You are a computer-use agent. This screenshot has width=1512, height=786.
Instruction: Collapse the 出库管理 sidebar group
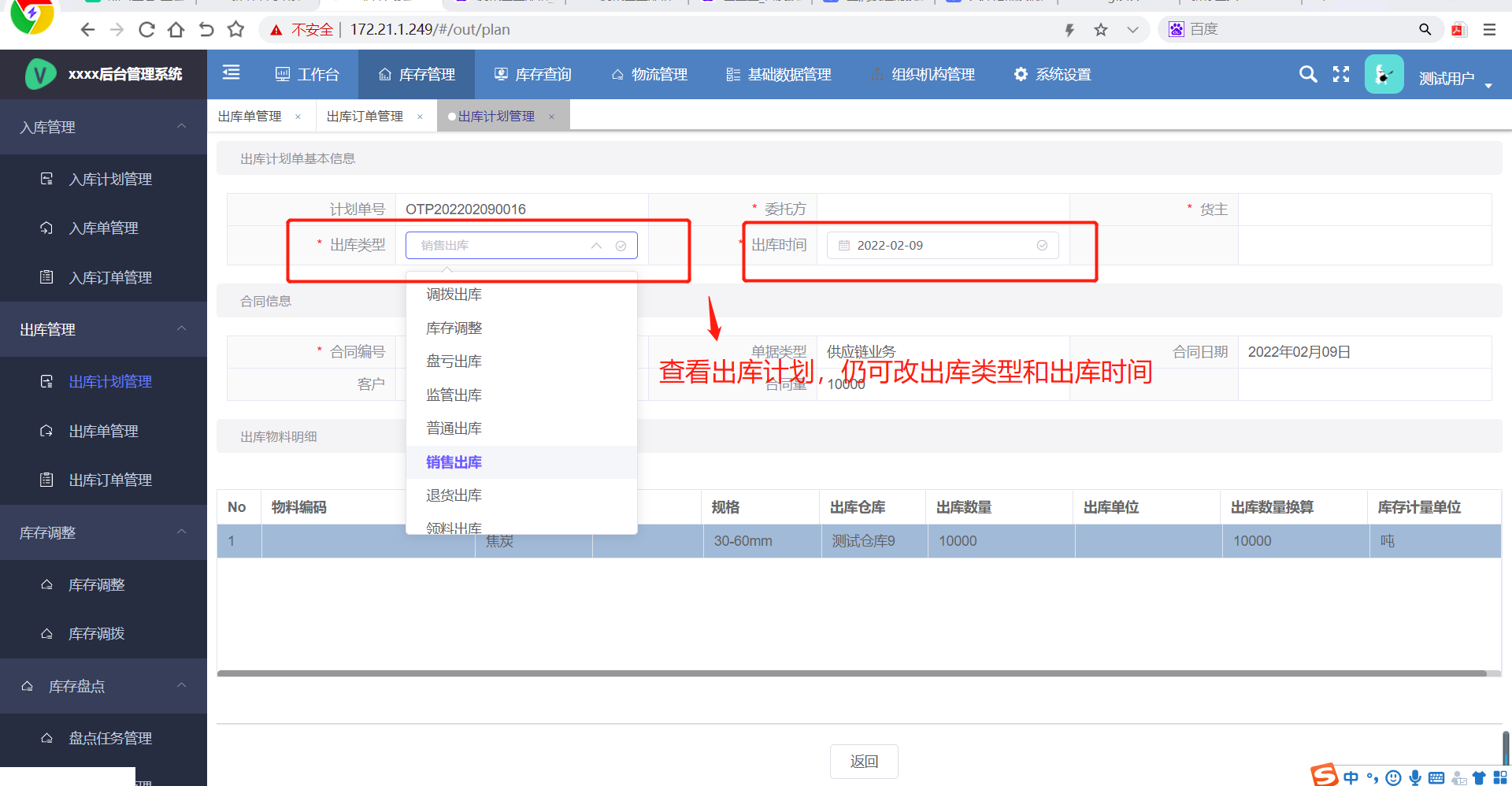(x=103, y=329)
